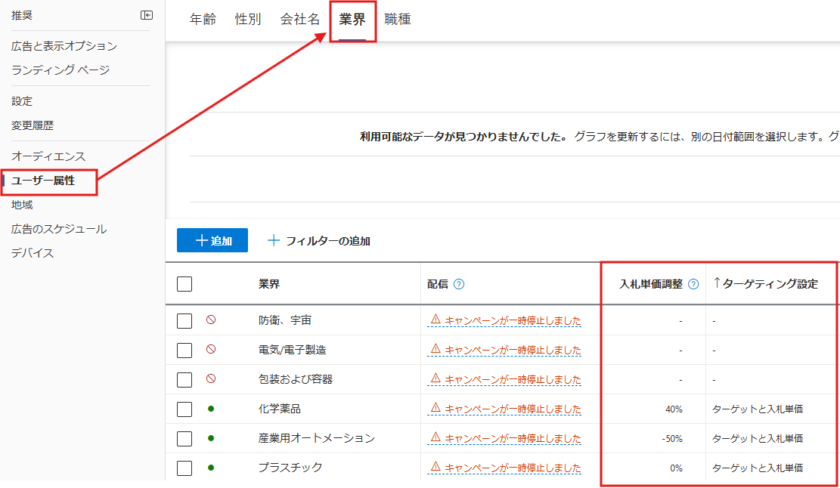The height and width of the screenshot is (488, 840).
Task: Toggle the select-all checkbox in table header
Action: 184,284
